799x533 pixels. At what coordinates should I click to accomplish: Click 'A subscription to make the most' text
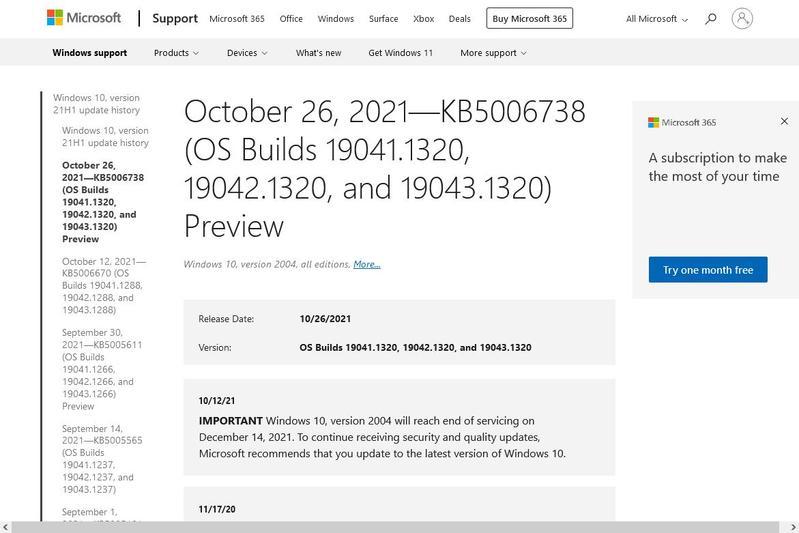[x=717, y=167]
